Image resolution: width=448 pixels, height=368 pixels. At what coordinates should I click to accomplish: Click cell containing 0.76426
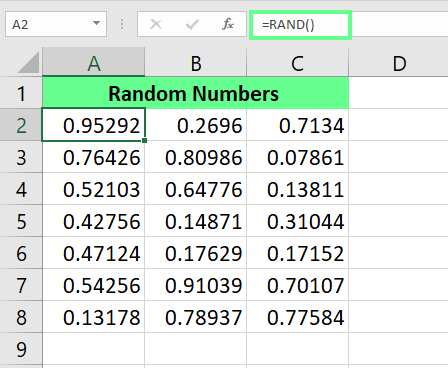click(94, 157)
